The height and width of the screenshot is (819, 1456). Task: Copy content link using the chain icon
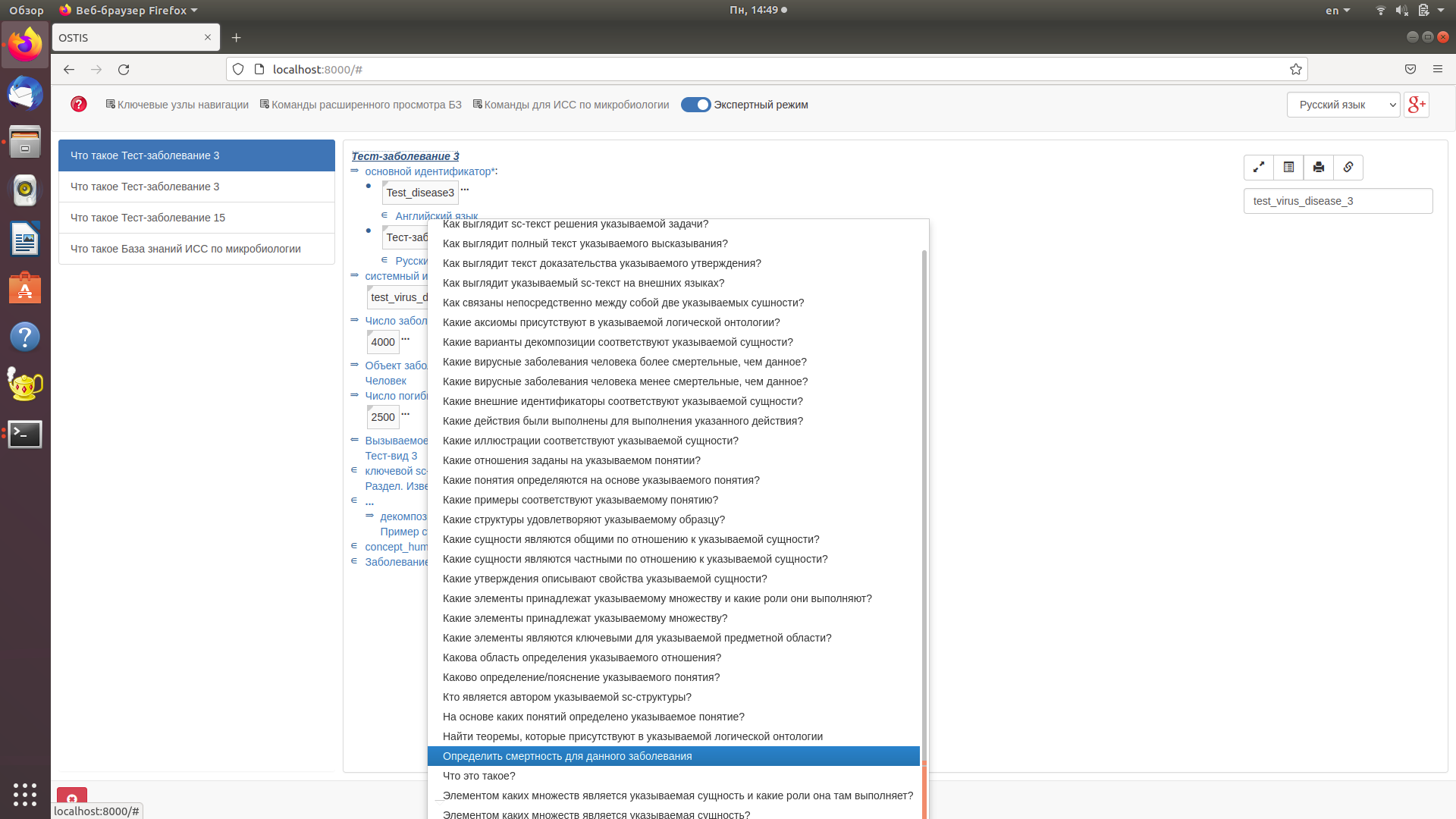coord(1348,168)
